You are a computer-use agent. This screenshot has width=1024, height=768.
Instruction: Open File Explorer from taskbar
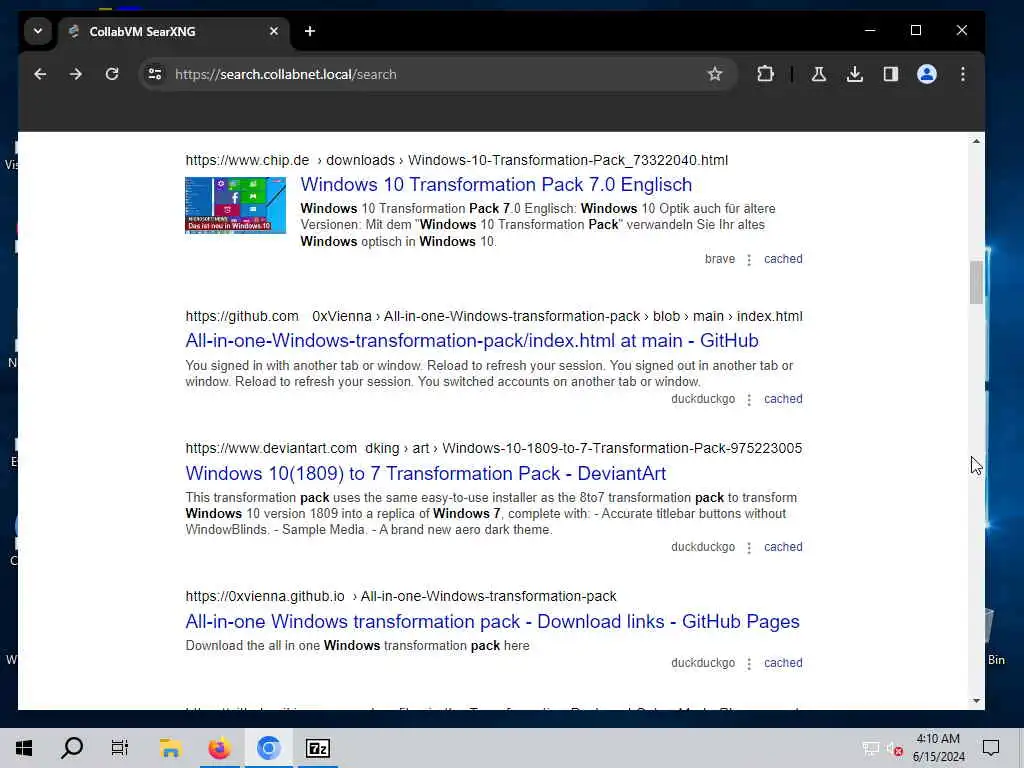tap(170, 748)
